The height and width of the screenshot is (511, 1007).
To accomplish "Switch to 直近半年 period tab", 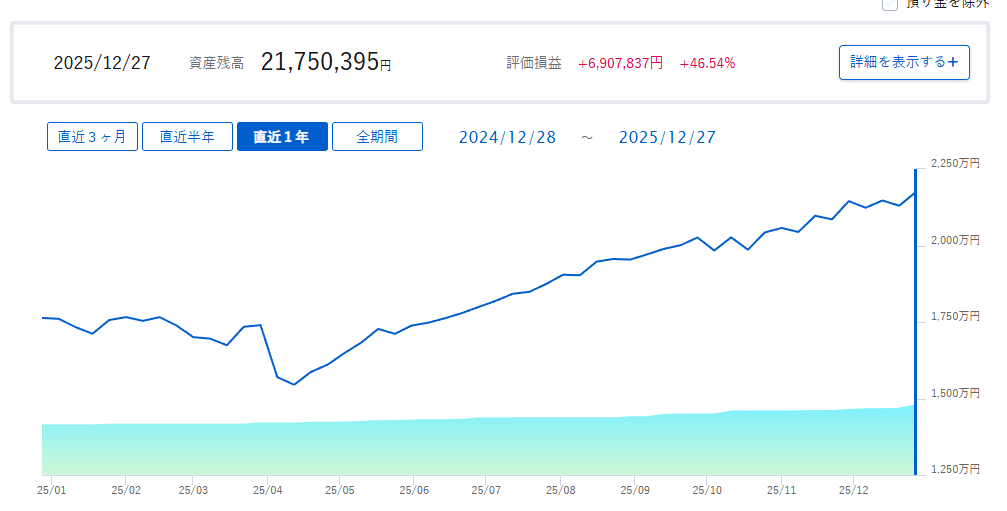I will click(x=187, y=137).
